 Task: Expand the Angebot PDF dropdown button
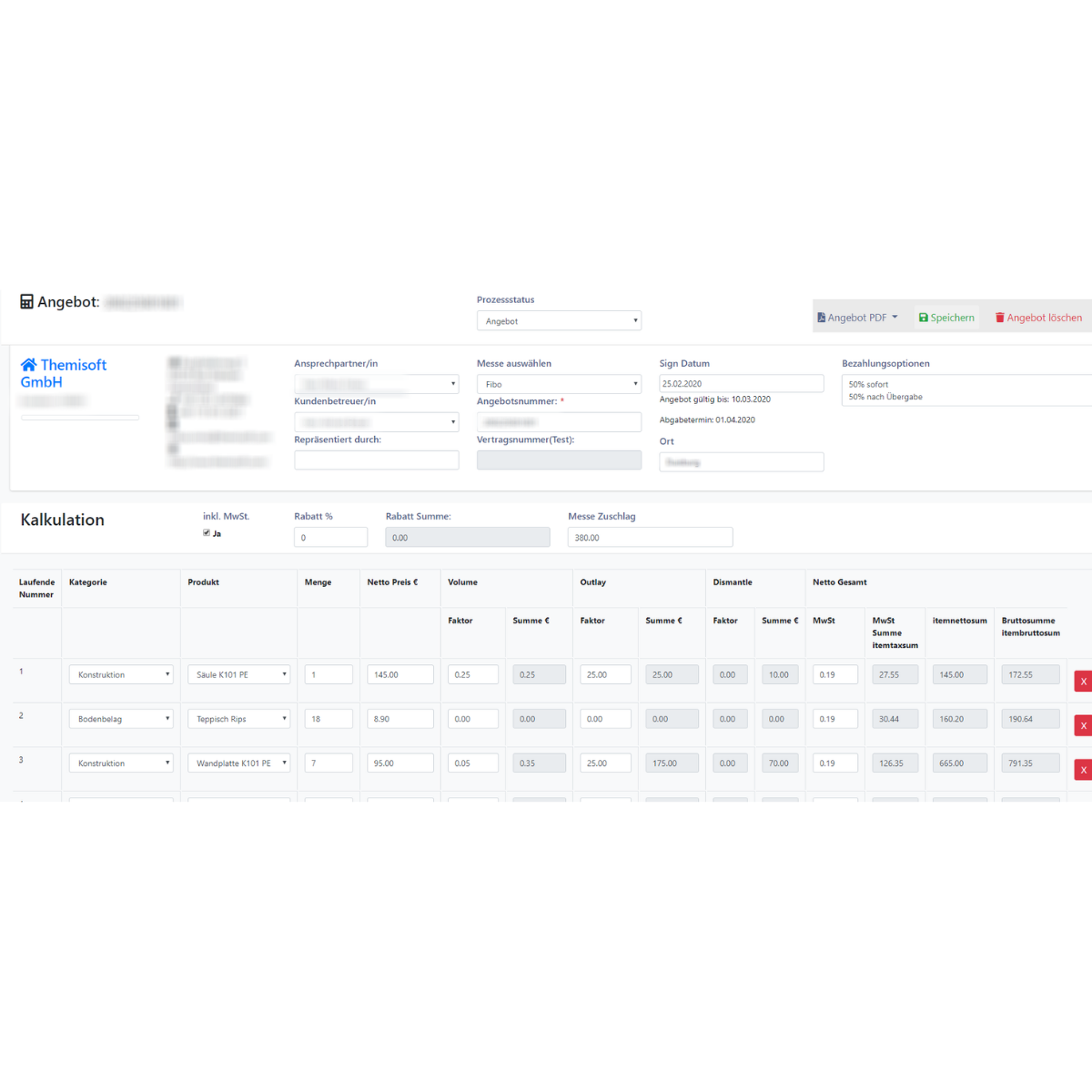(x=857, y=318)
